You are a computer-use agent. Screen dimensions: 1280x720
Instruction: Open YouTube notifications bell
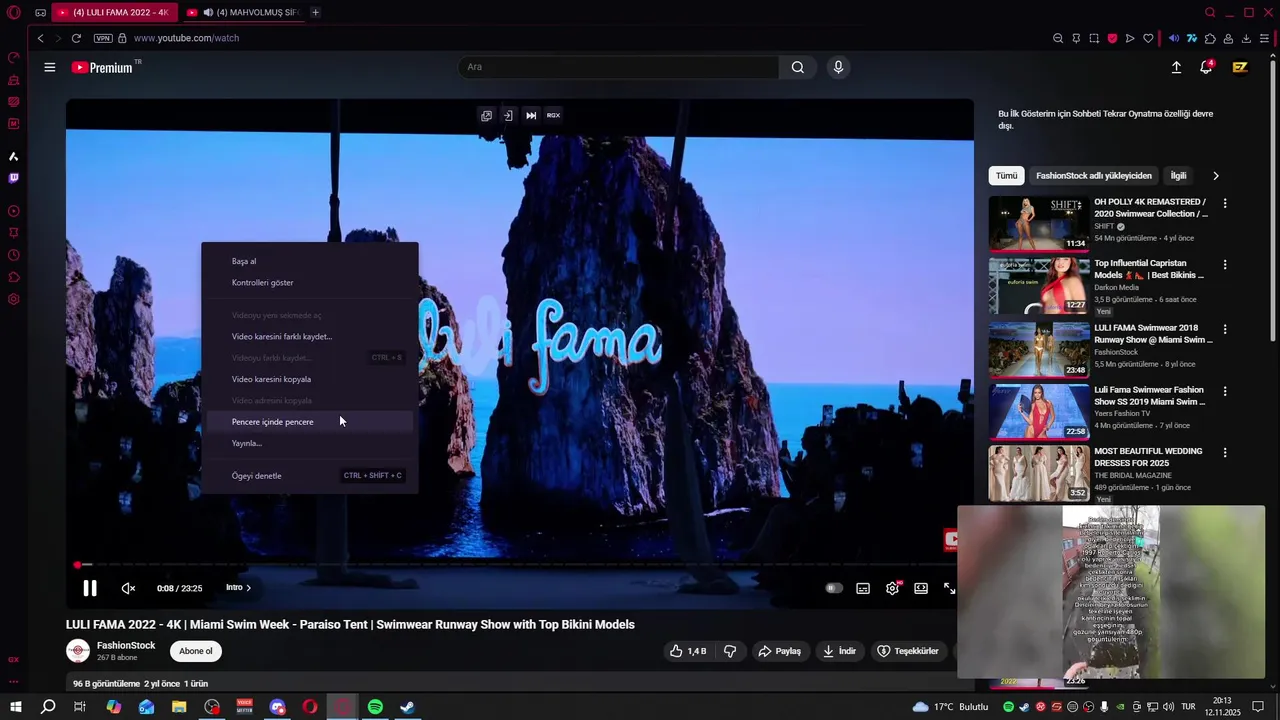(x=1207, y=67)
